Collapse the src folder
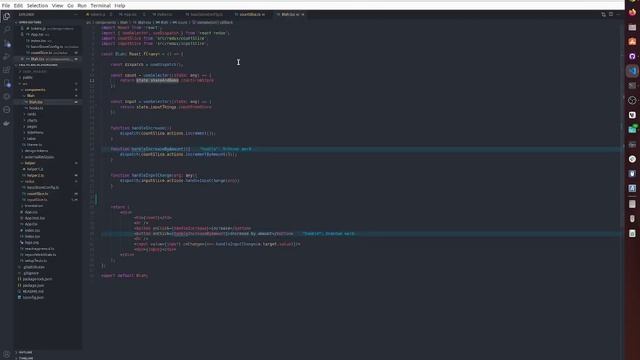The image size is (640, 360). pyautogui.click(x=25, y=84)
